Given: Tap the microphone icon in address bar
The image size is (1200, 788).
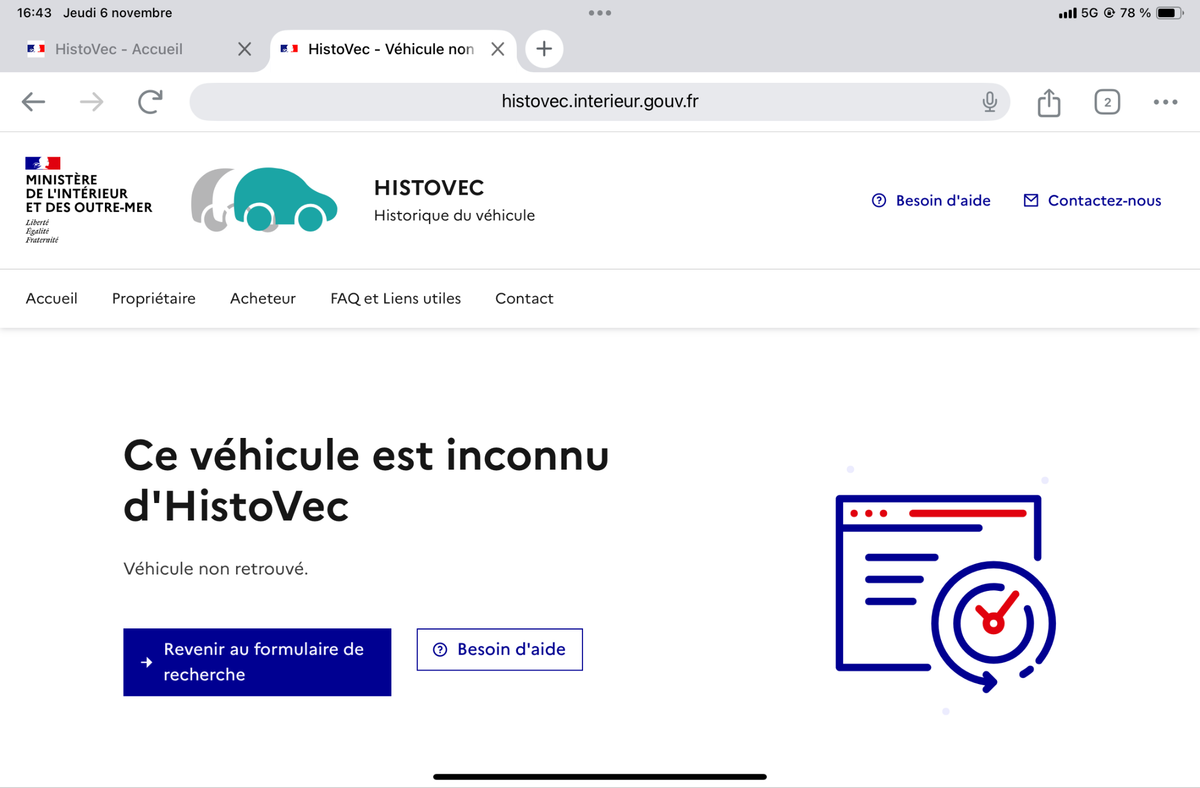Looking at the screenshot, I should tap(990, 102).
